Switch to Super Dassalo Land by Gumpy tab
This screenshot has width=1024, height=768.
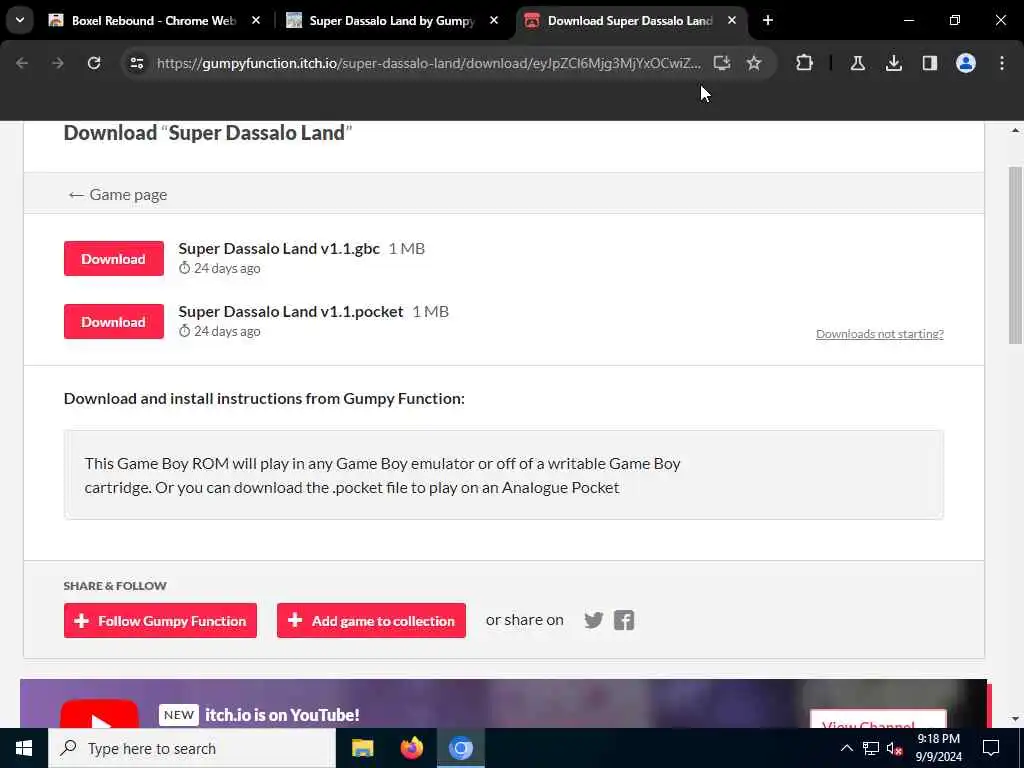coord(392,20)
